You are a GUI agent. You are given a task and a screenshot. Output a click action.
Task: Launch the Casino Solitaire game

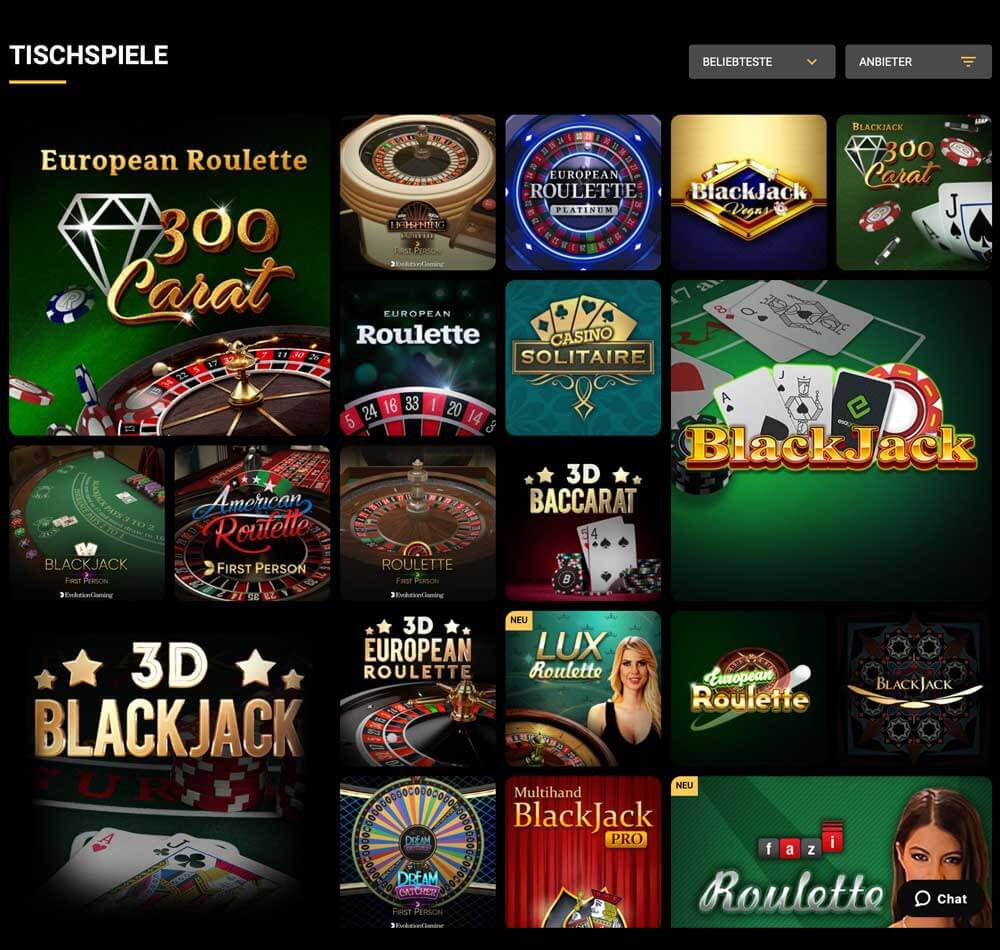(583, 358)
